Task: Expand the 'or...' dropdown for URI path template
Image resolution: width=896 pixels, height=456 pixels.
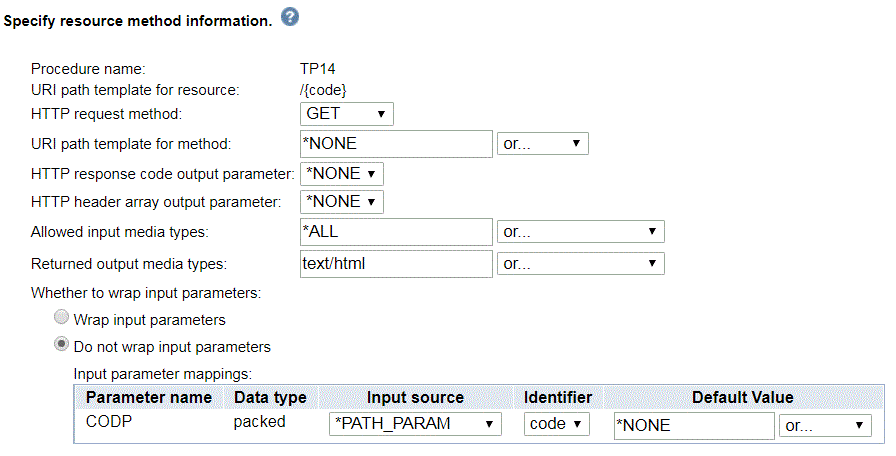Action: [542, 143]
